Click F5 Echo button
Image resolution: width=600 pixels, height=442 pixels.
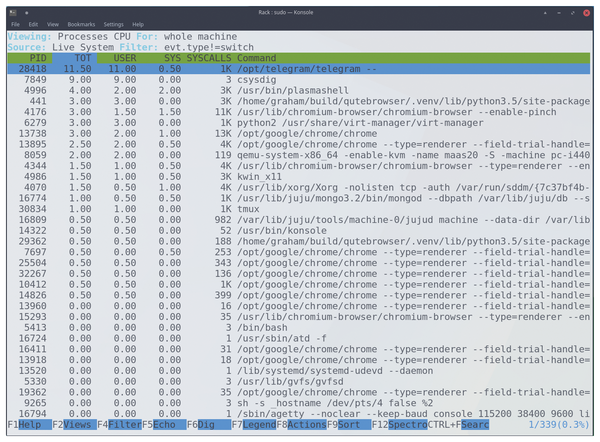tap(164, 425)
